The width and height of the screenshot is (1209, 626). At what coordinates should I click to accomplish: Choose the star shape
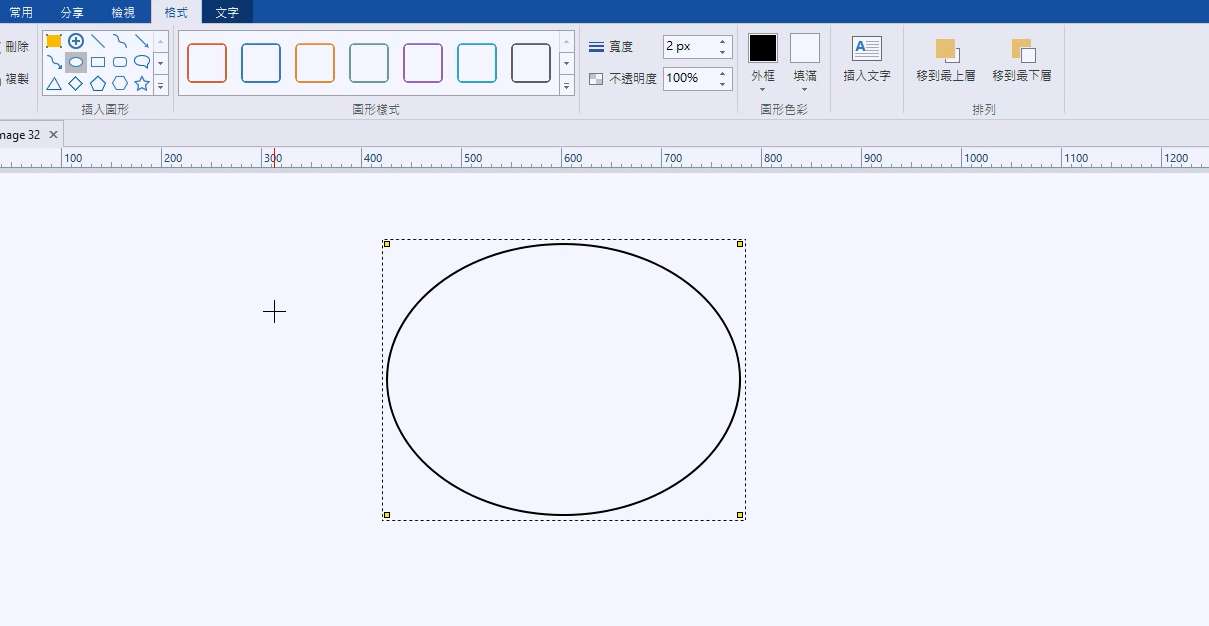pos(142,83)
